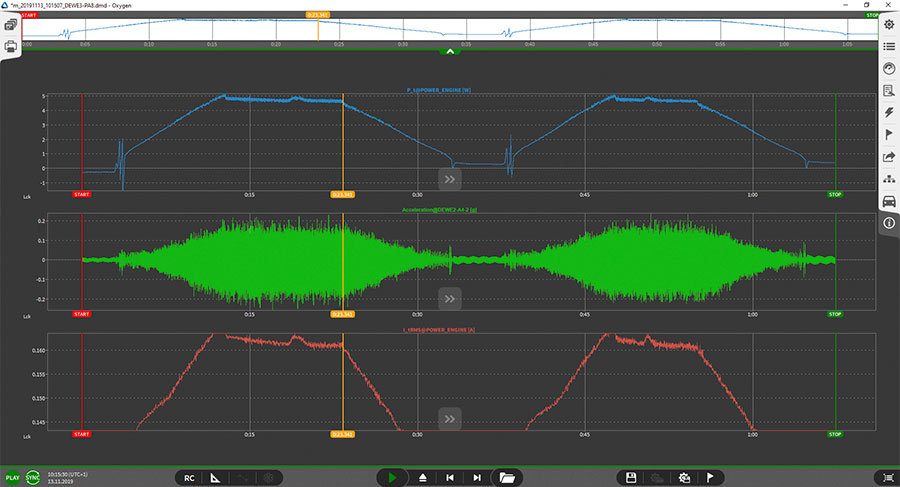Screen dimensions: 900x487
Task: Click the green STOP label in overview bar
Action: [872, 15]
